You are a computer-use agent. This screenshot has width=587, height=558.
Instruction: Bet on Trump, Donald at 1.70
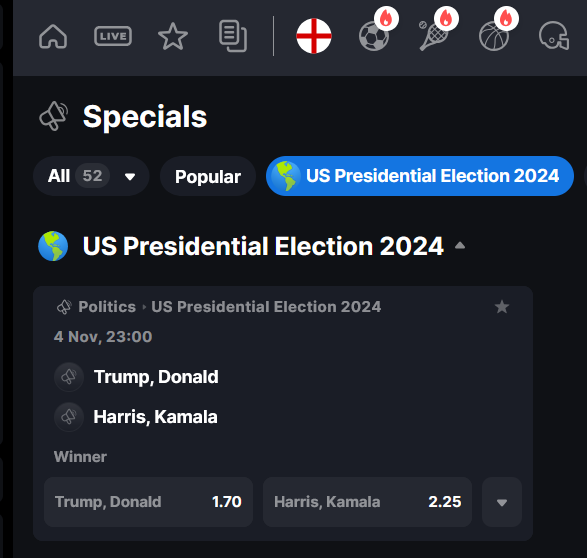[148, 502]
